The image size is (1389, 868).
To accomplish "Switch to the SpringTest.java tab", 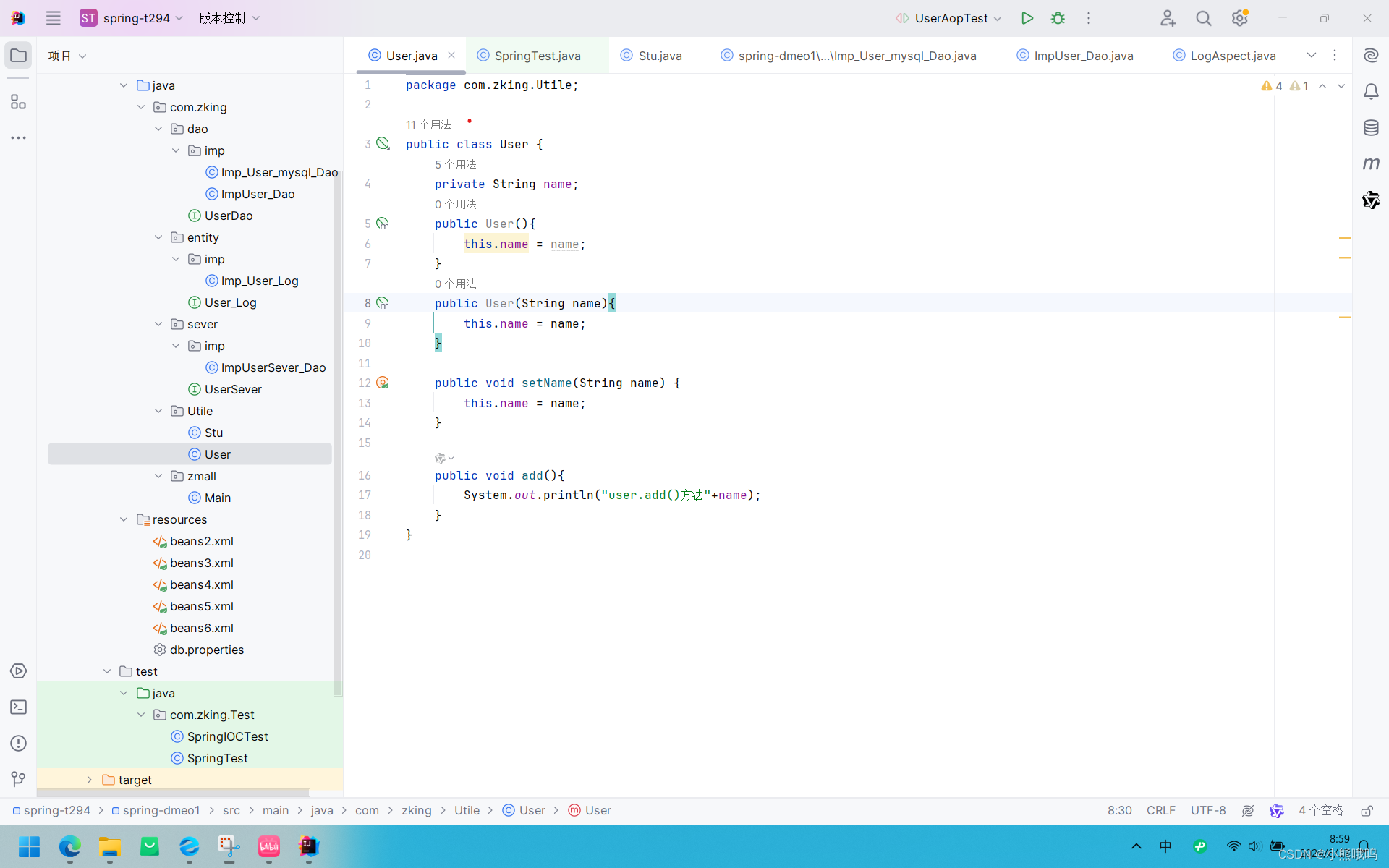I will [x=537, y=56].
